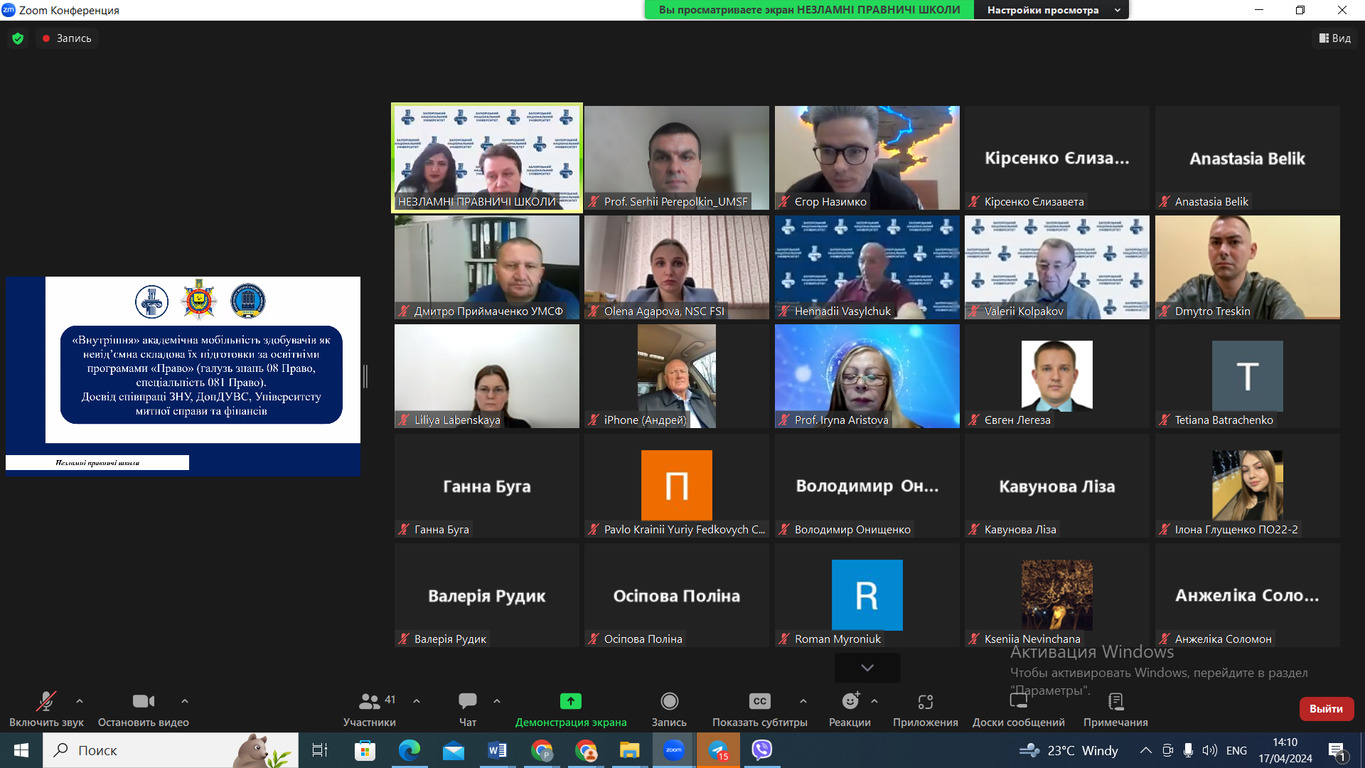Image resolution: width=1365 pixels, height=768 pixels.
Task: Switch to Microsoft Word in the taskbar
Action: pyautogui.click(x=497, y=750)
